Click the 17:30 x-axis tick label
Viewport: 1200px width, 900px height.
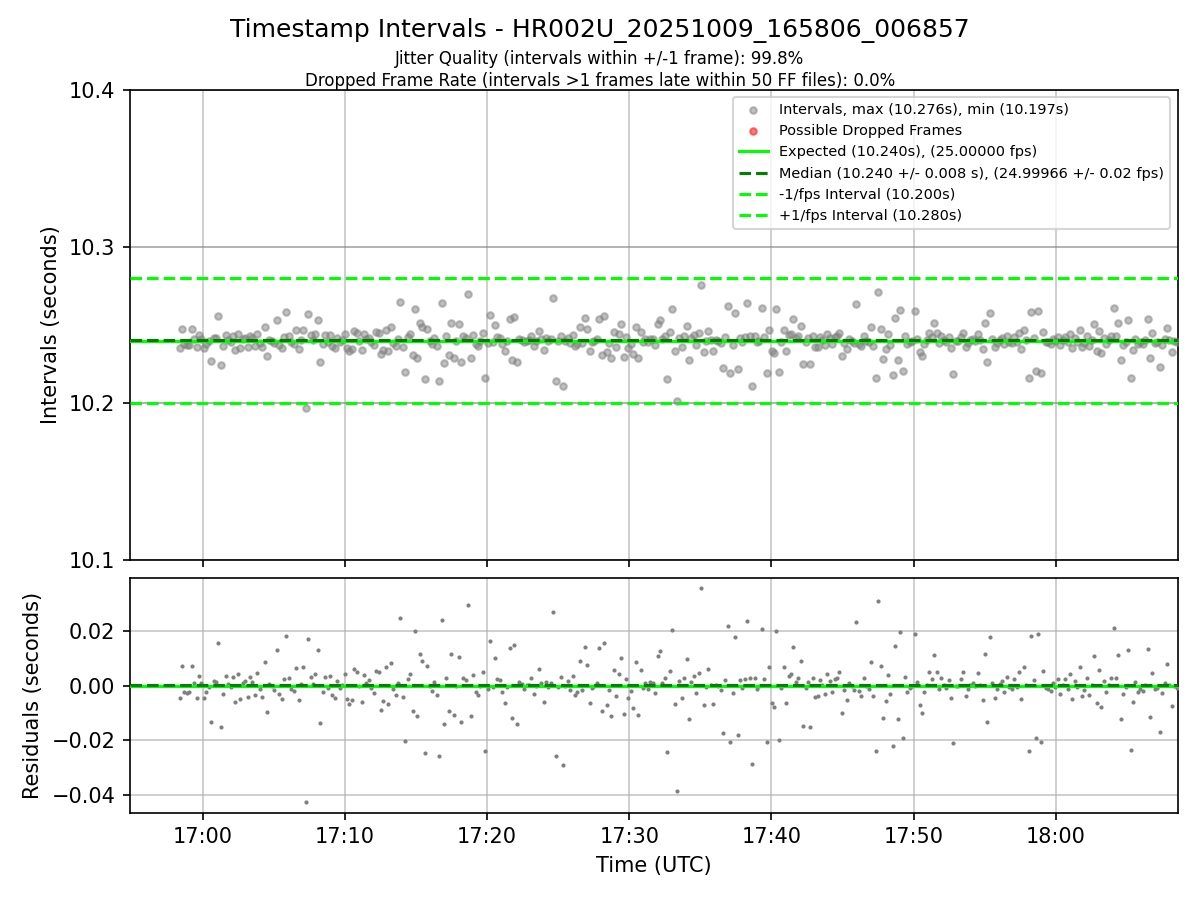tap(629, 835)
